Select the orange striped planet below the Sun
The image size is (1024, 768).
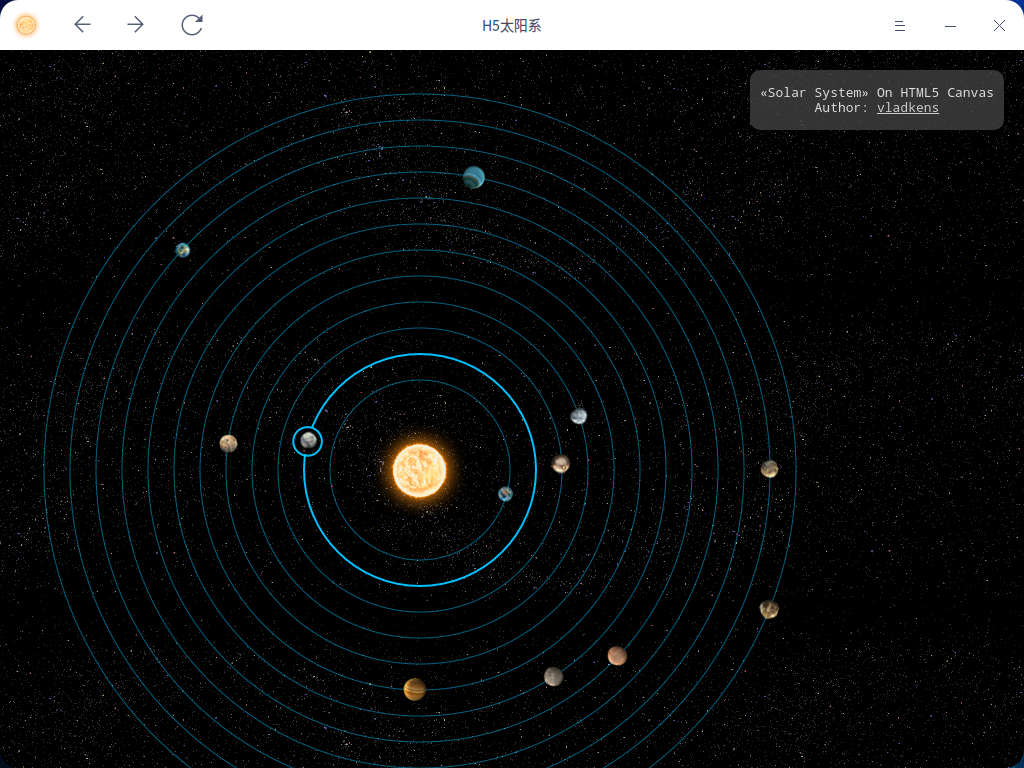(415, 689)
